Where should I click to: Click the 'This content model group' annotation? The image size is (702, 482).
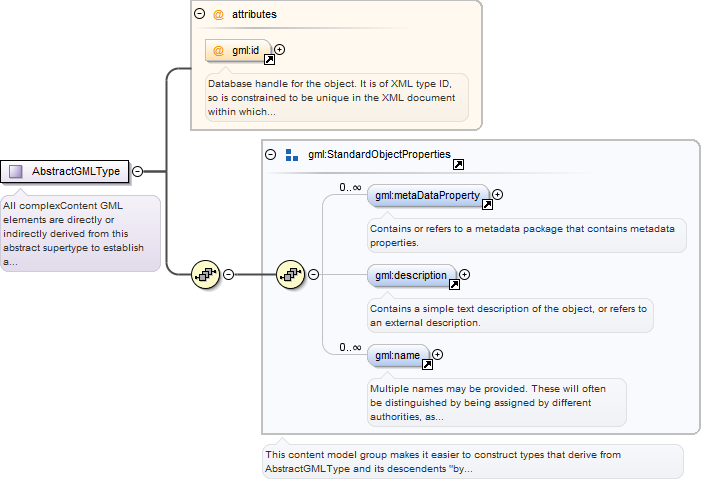(473, 461)
